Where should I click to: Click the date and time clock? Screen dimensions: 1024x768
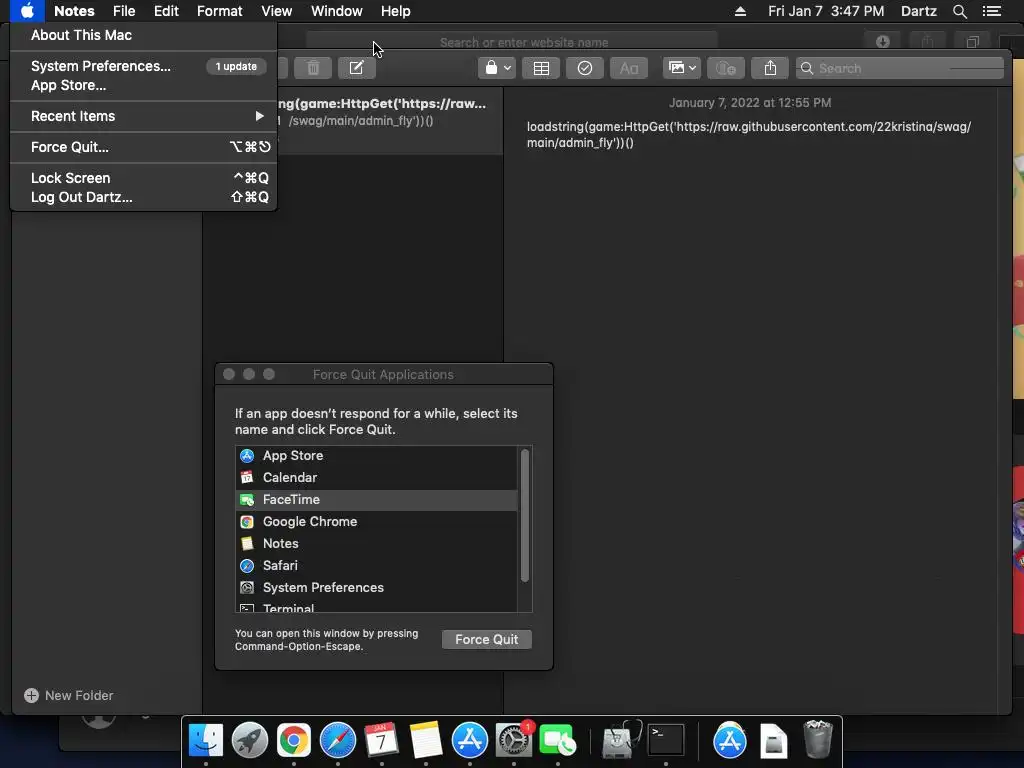825,11
